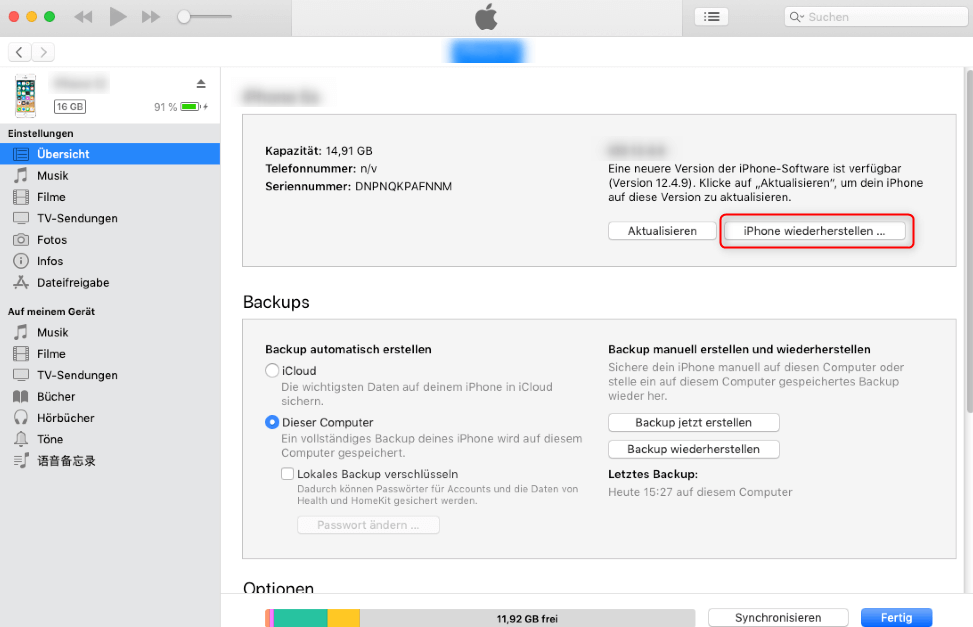Viewport: 973px width, 627px height.
Task: Click the blurred blue device tab button
Action: 487,52
